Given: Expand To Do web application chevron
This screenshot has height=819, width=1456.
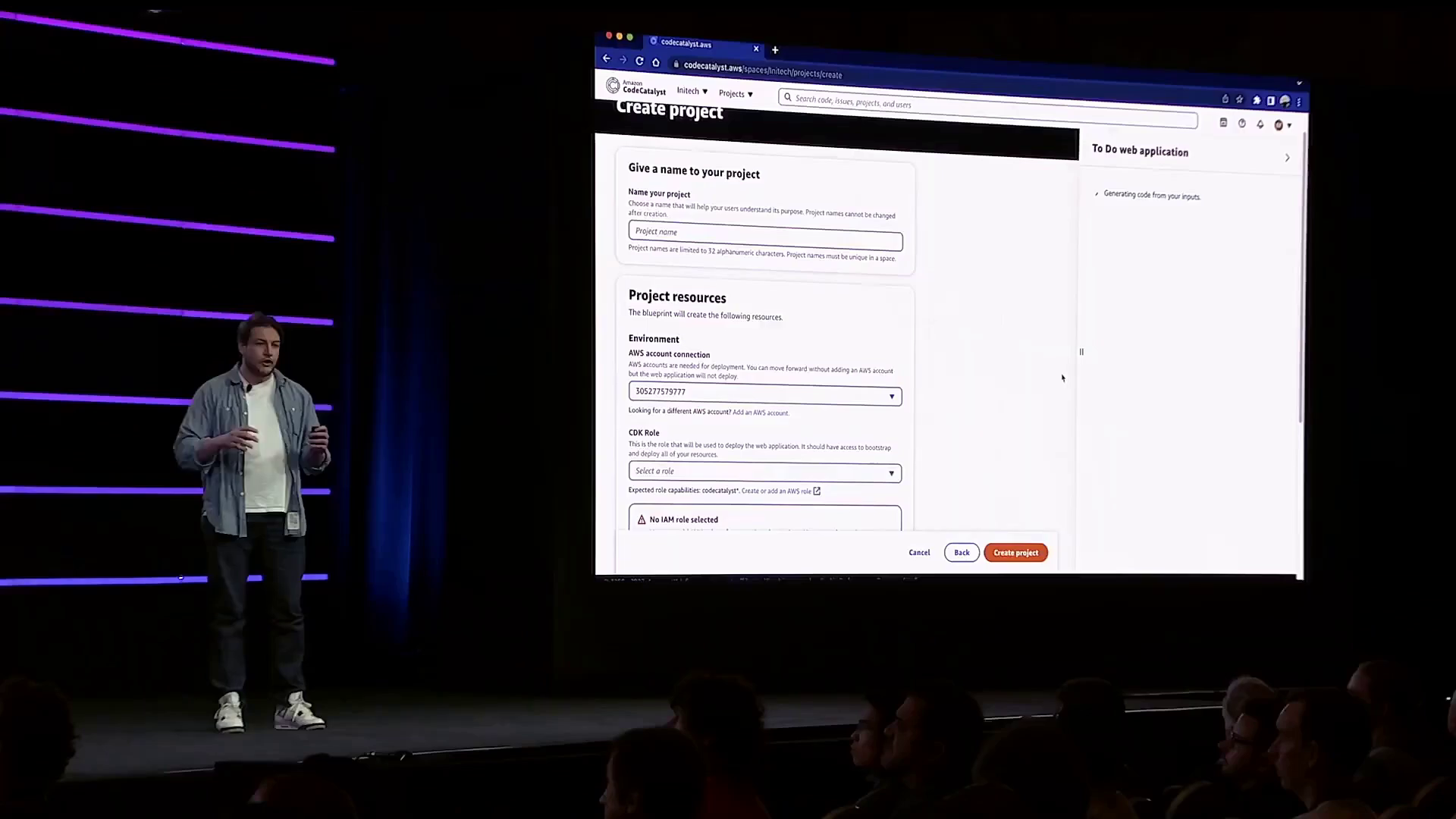Looking at the screenshot, I should click(x=1287, y=158).
